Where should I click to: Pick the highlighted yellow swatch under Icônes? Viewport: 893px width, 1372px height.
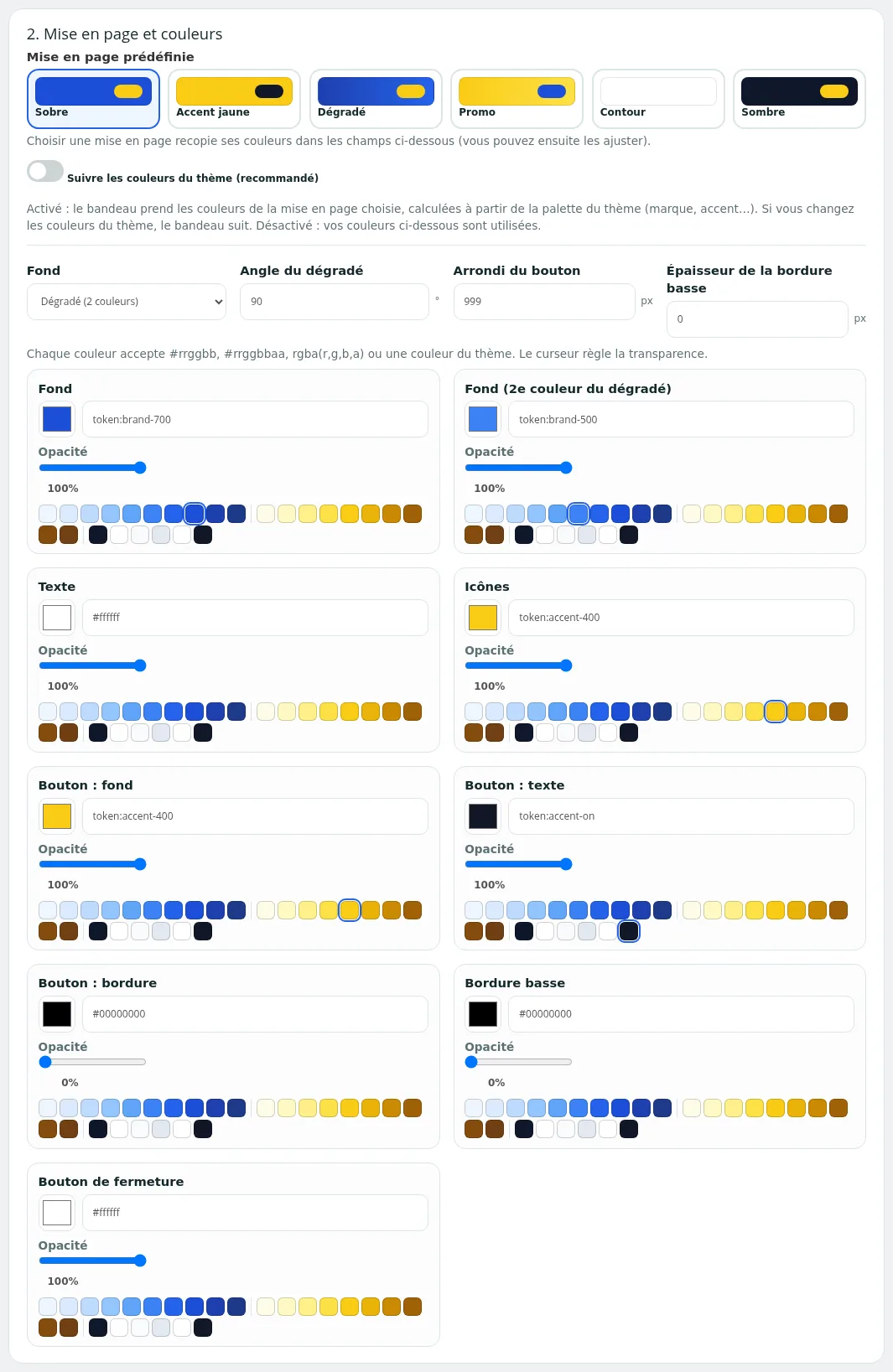coord(776,712)
